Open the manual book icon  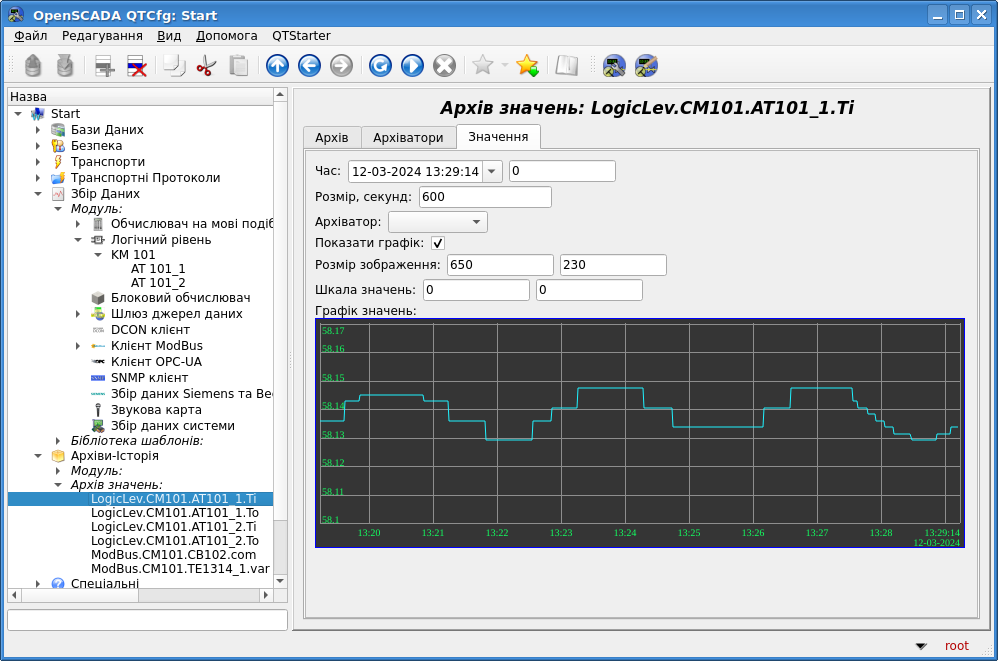click(x=567, y=66)
